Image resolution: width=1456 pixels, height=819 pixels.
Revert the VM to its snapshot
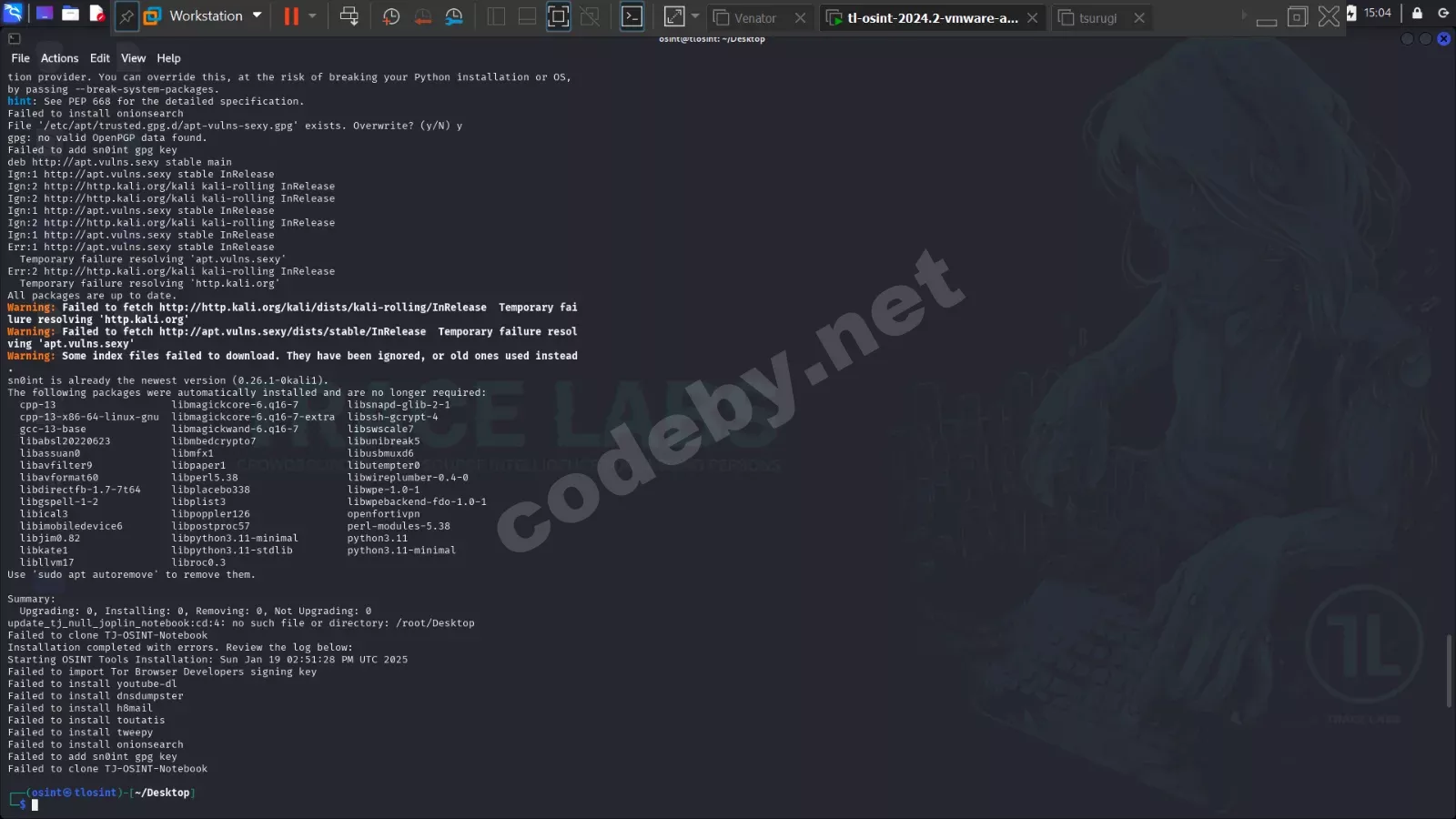[x=422, y=15]
